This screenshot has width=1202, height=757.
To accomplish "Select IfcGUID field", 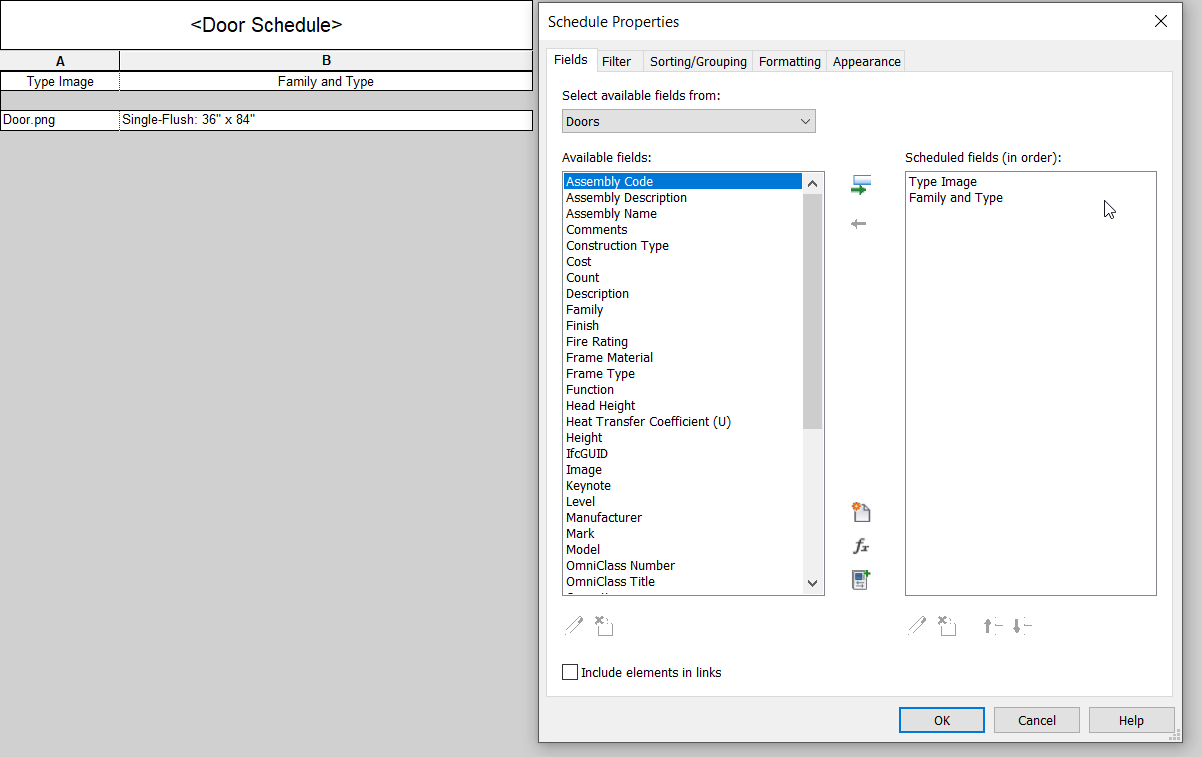I will (x=683, y=454).
